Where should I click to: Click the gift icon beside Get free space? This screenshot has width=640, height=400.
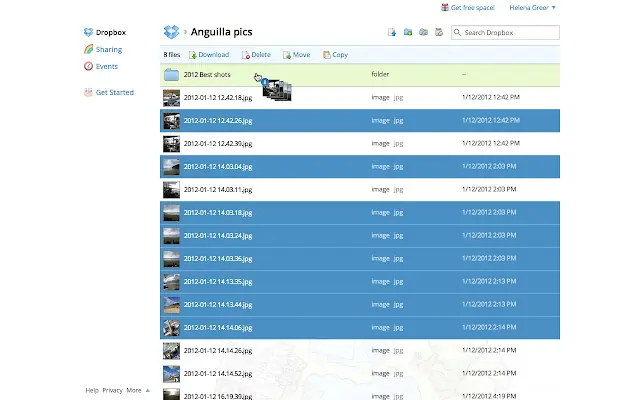click(444, 7)
